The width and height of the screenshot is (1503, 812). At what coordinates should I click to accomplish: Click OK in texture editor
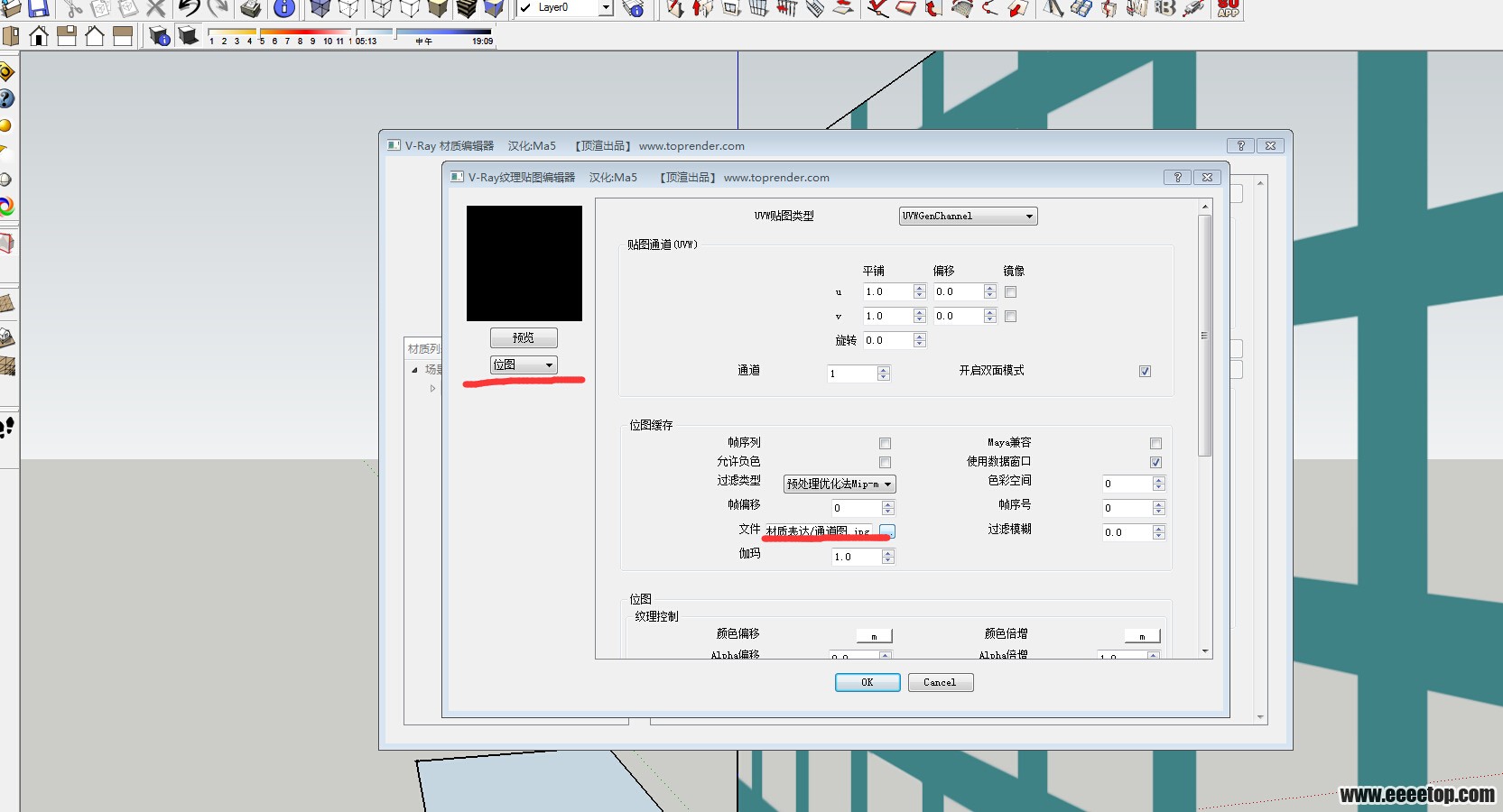click(867, 683)
